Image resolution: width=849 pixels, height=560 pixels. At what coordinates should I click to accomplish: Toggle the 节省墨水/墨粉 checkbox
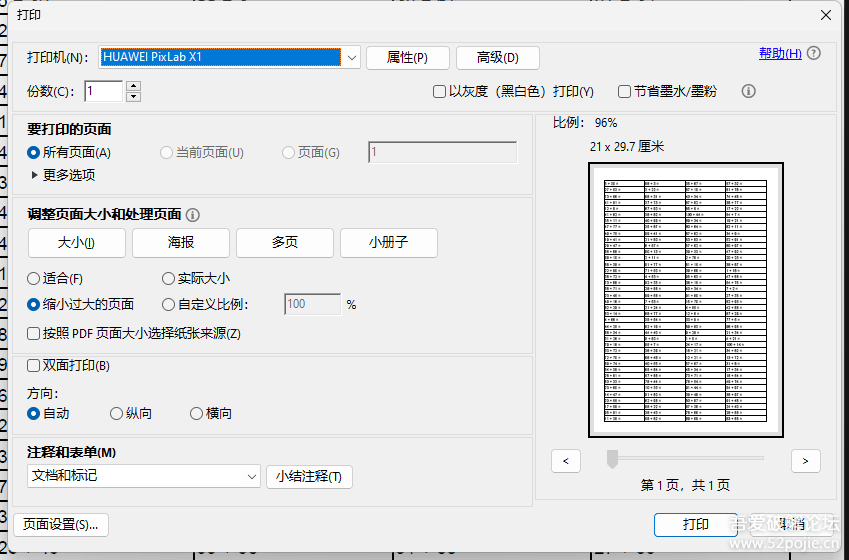[625, 92]
